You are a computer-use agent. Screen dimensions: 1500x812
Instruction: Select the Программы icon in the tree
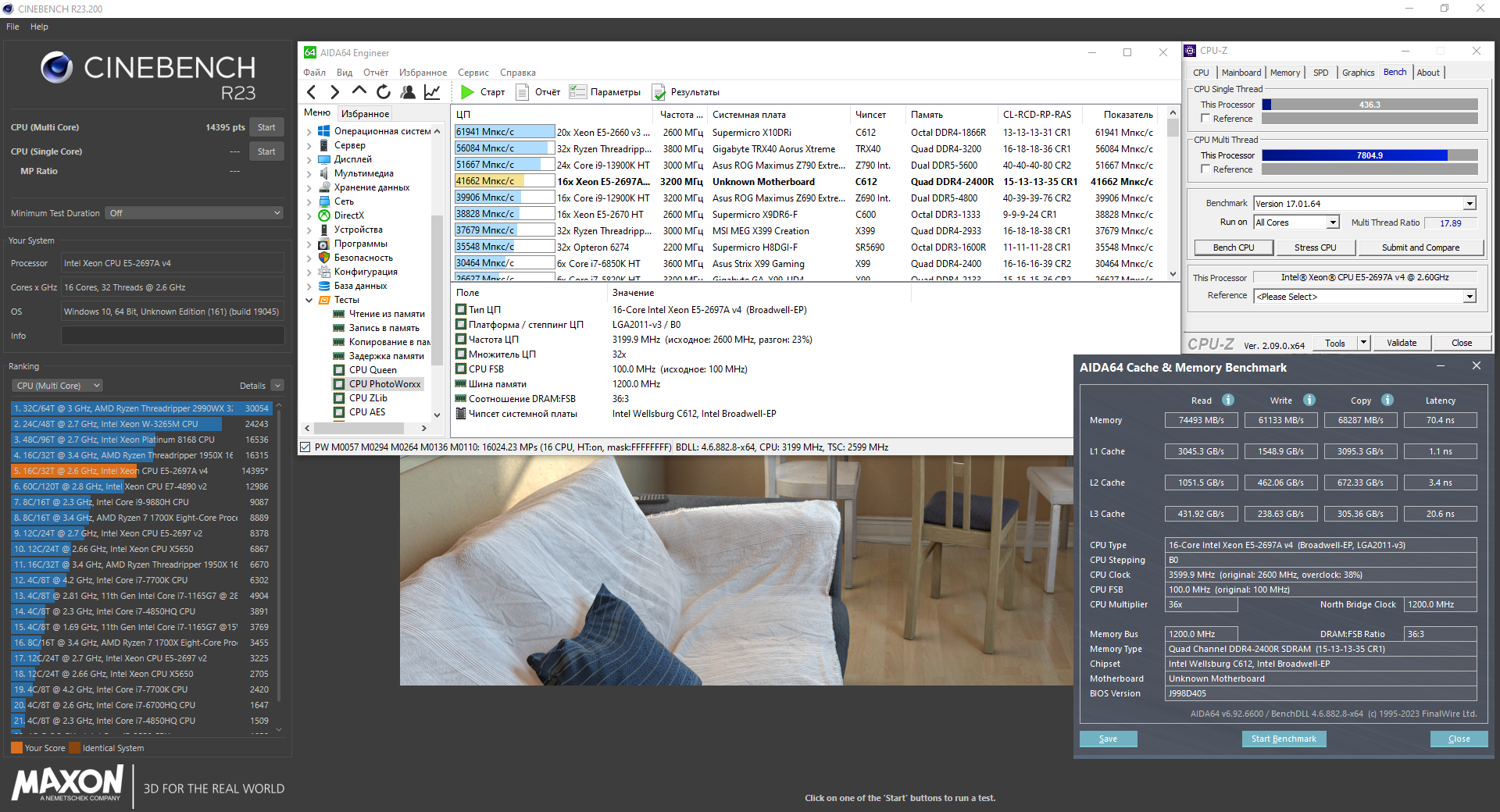[x=324, y=244]
